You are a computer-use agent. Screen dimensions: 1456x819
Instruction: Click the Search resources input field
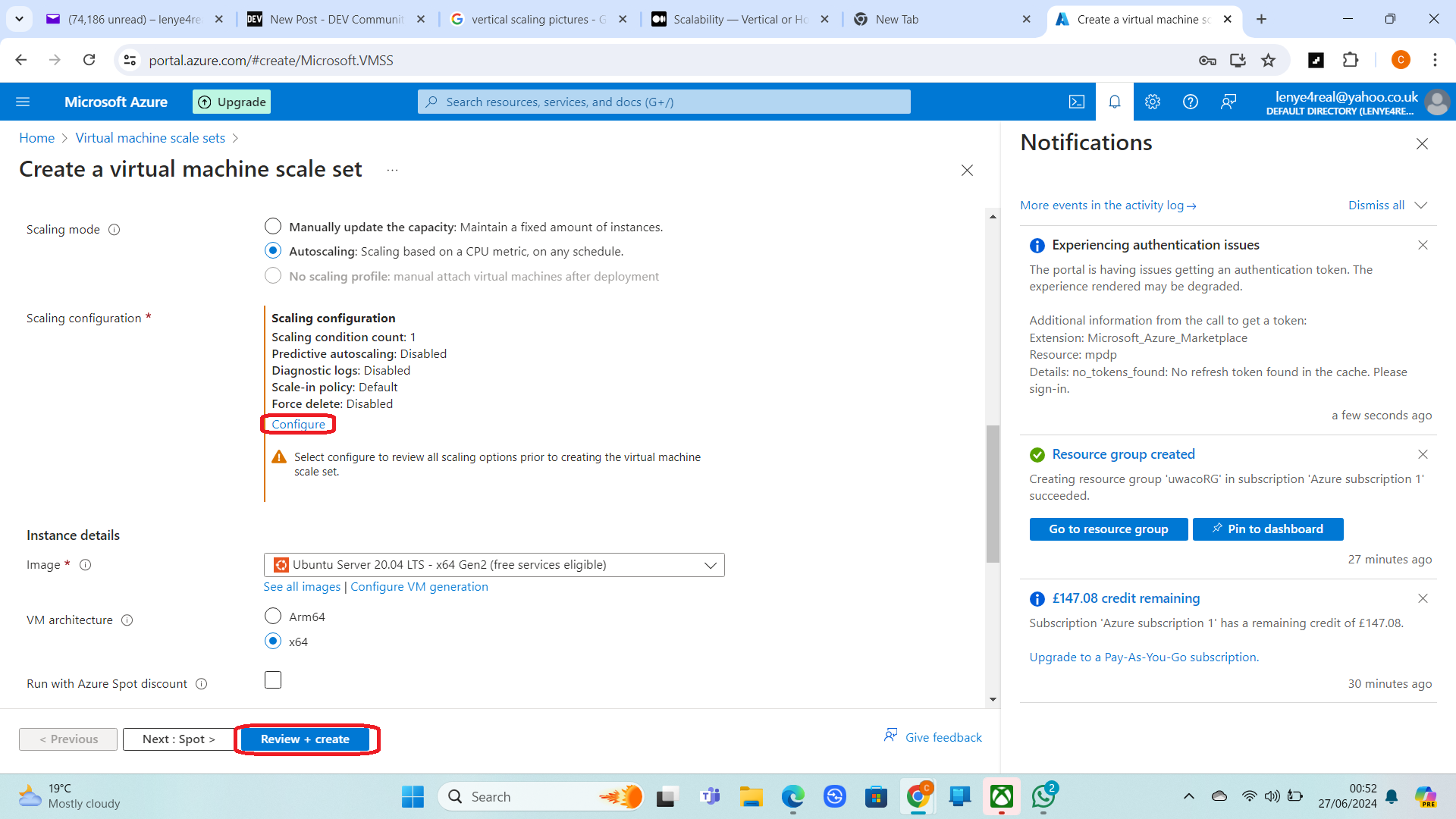click(664, 102)
